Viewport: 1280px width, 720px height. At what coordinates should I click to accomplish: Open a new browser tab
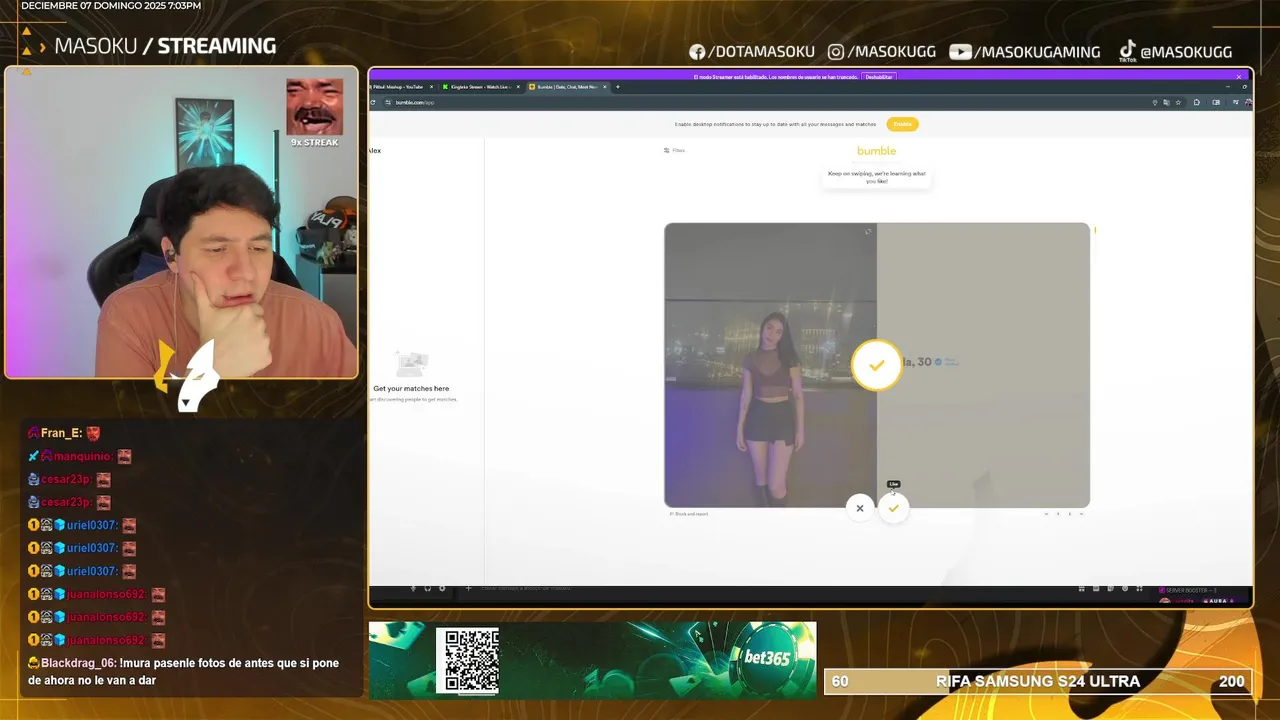click(618, 87)
